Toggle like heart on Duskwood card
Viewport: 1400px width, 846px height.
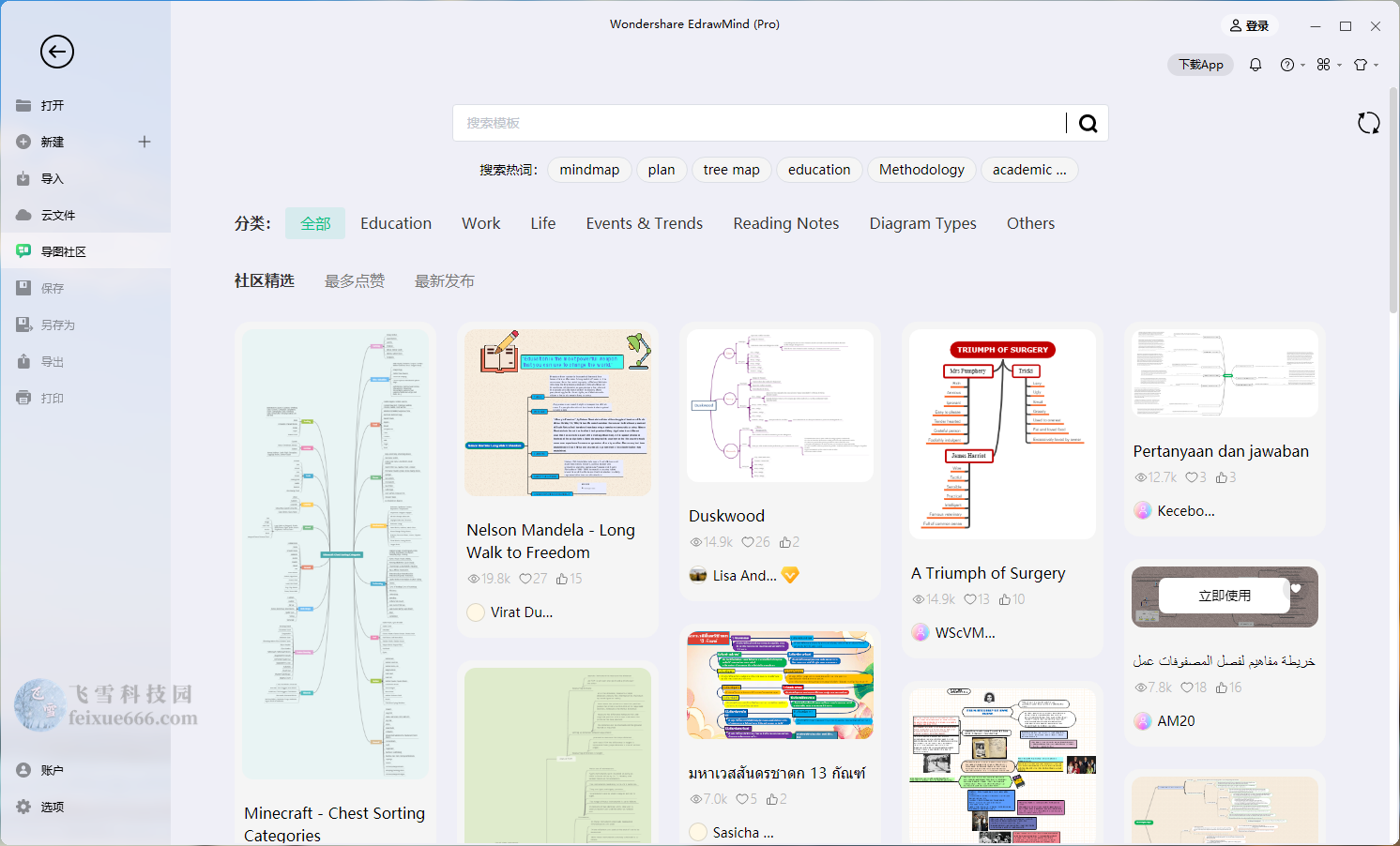748,542
